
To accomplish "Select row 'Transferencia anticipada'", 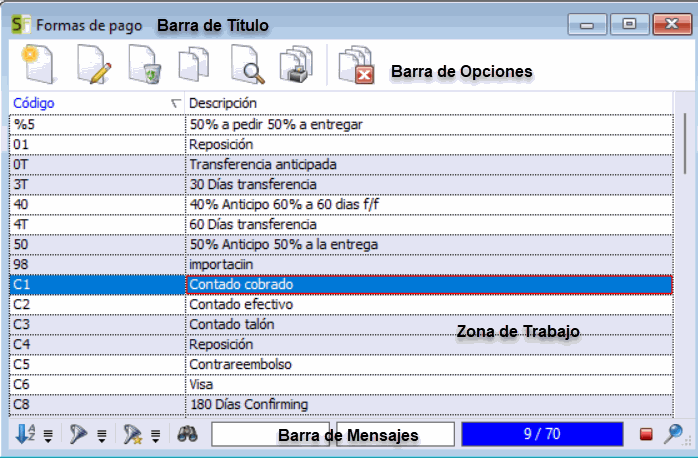I will [x=341, y=165].
